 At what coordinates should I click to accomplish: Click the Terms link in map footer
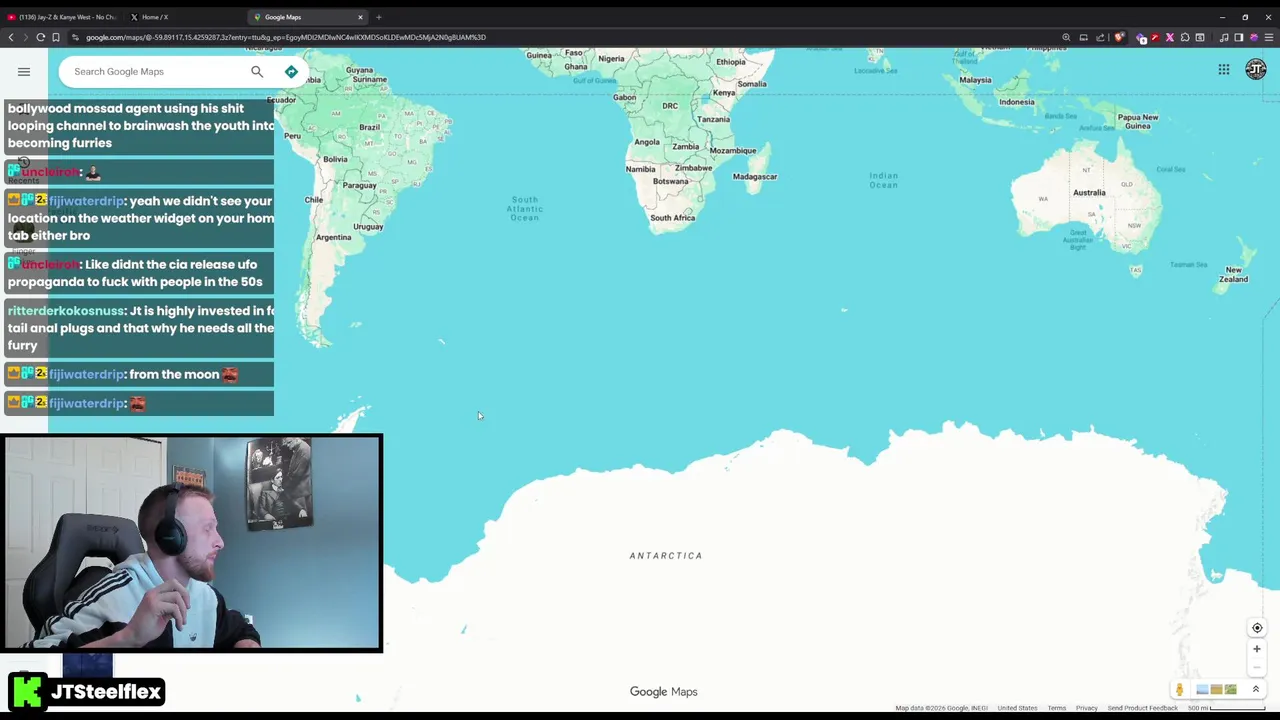[x=1057, y=708]
